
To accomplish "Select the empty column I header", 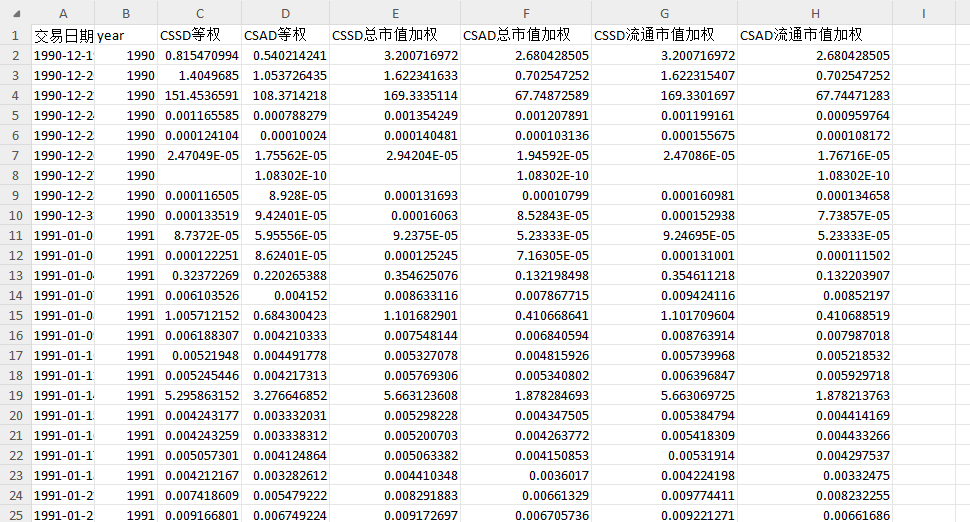I will click(x=922, y=13).
